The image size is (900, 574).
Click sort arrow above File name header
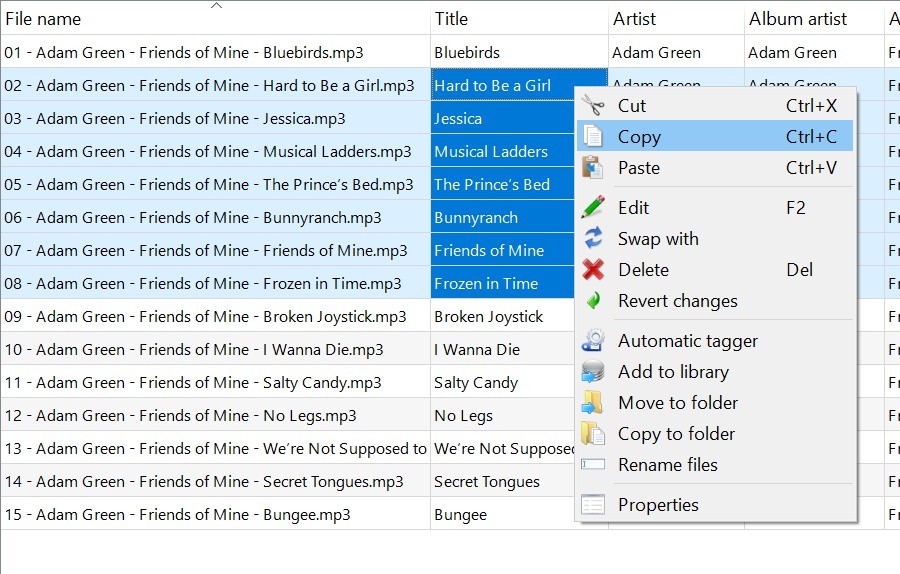[216, 6]
